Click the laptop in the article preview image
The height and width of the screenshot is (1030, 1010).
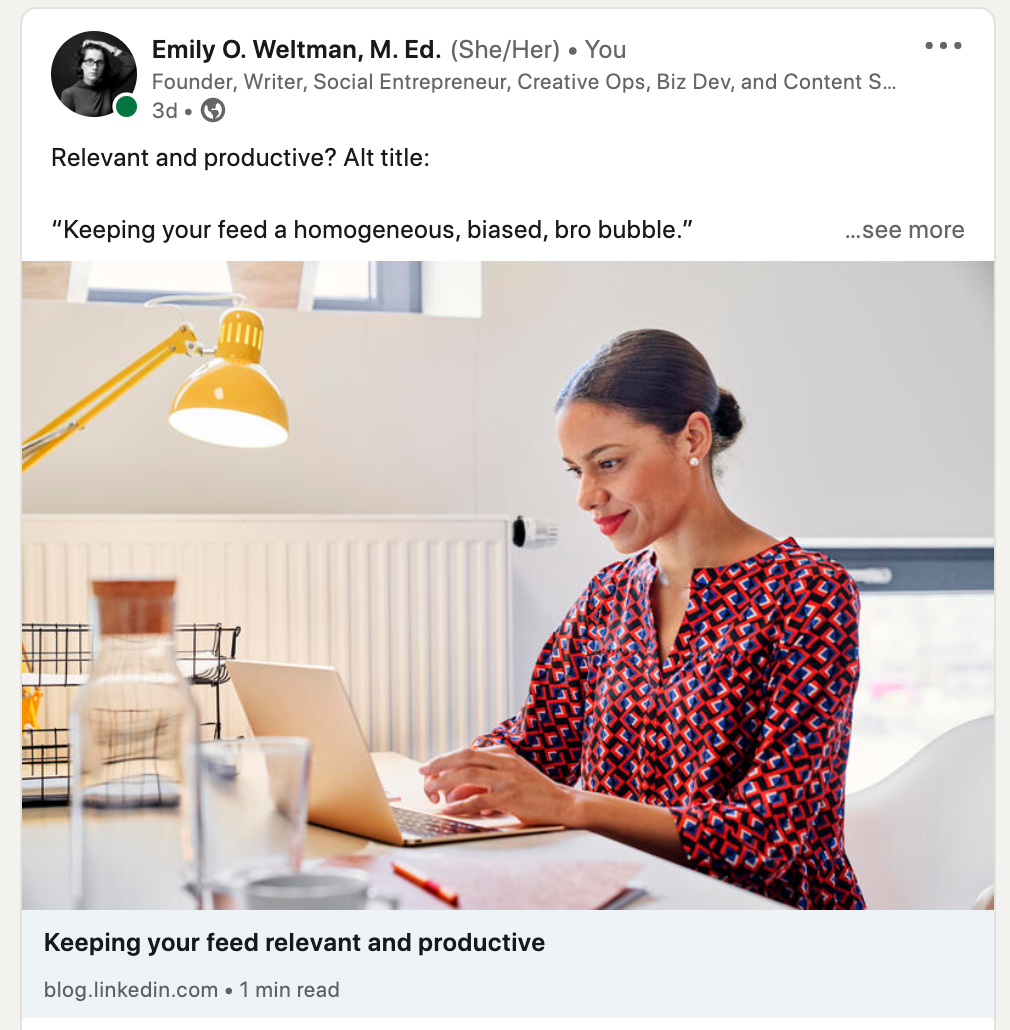[368, 755]
